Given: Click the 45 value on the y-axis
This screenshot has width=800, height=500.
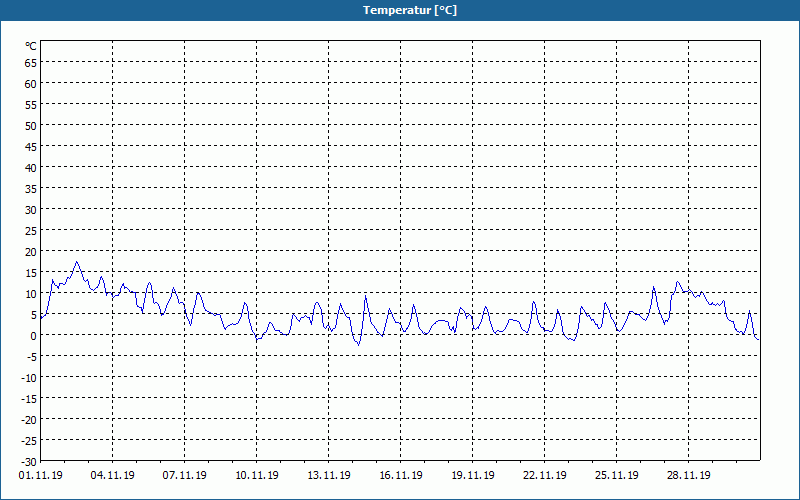Looking at the screenshot, I should point(31,147).
